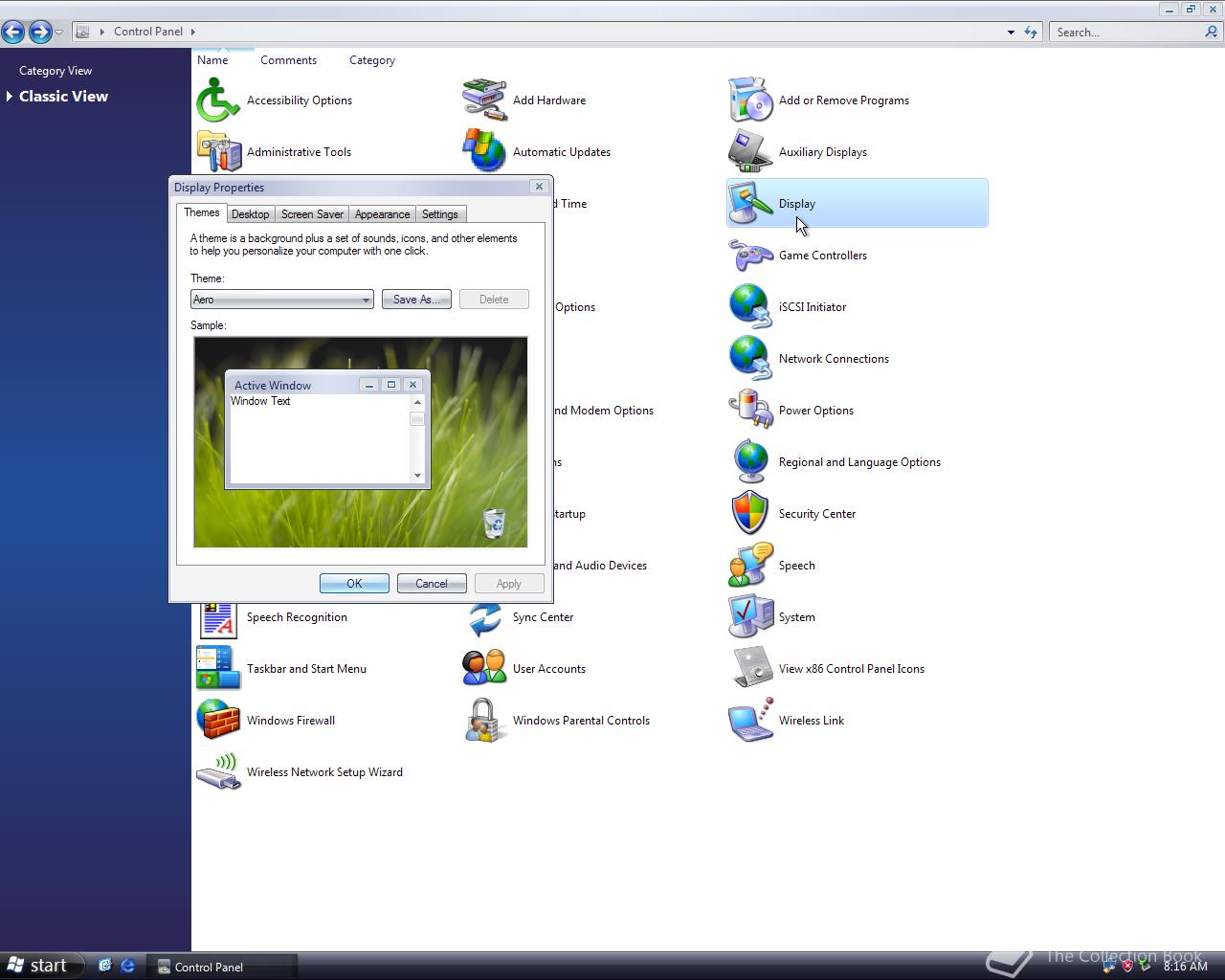Click the sample preview scrollbar down arrow
The height and width of the screenshot is (980, 1225).
(417, 476)
